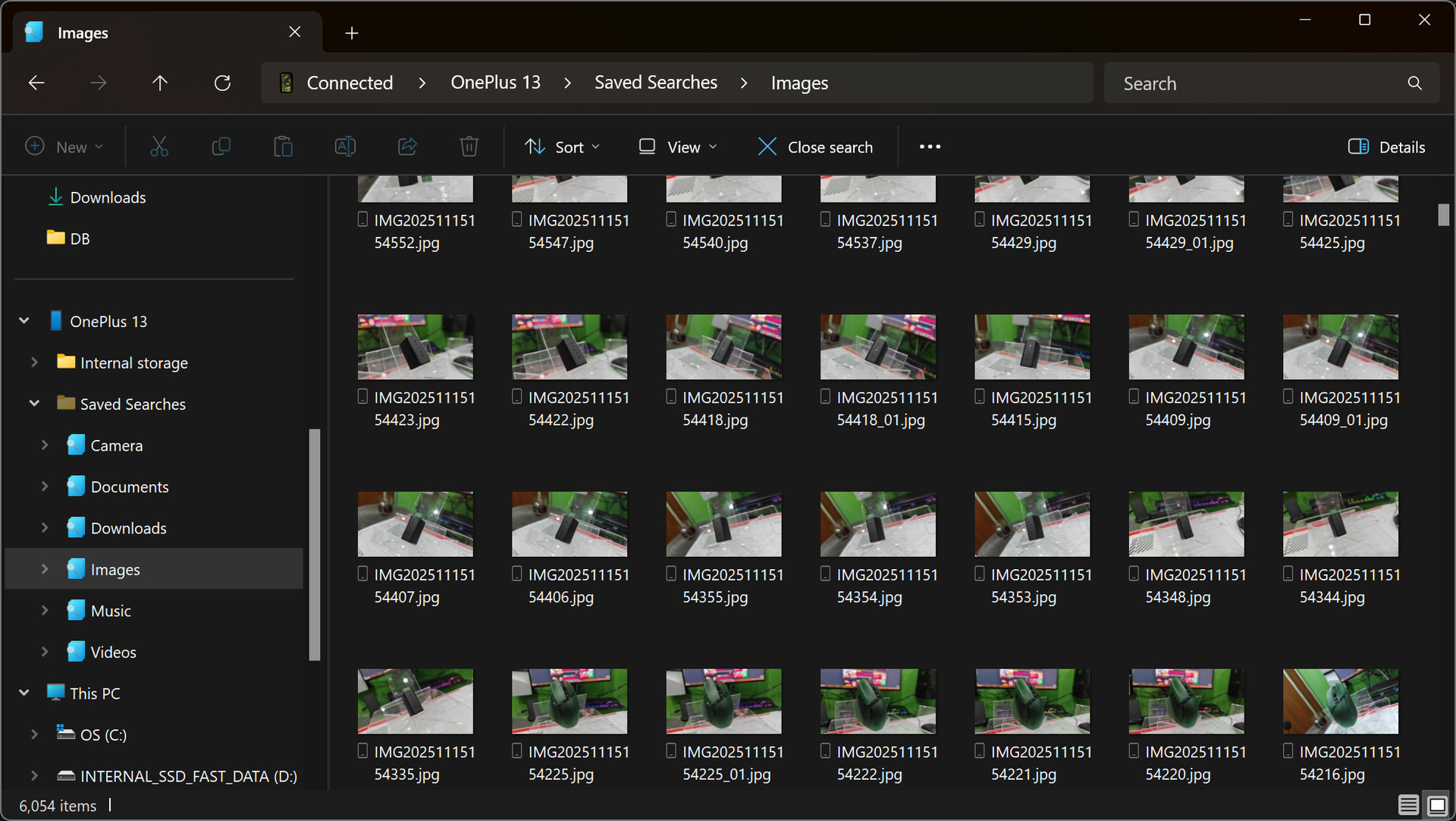The height and width of the screenshot is (821, 1456).
Task: Tick checkbox beside IMG20251115154423.jpg
Action: click(x=362, y=397)
